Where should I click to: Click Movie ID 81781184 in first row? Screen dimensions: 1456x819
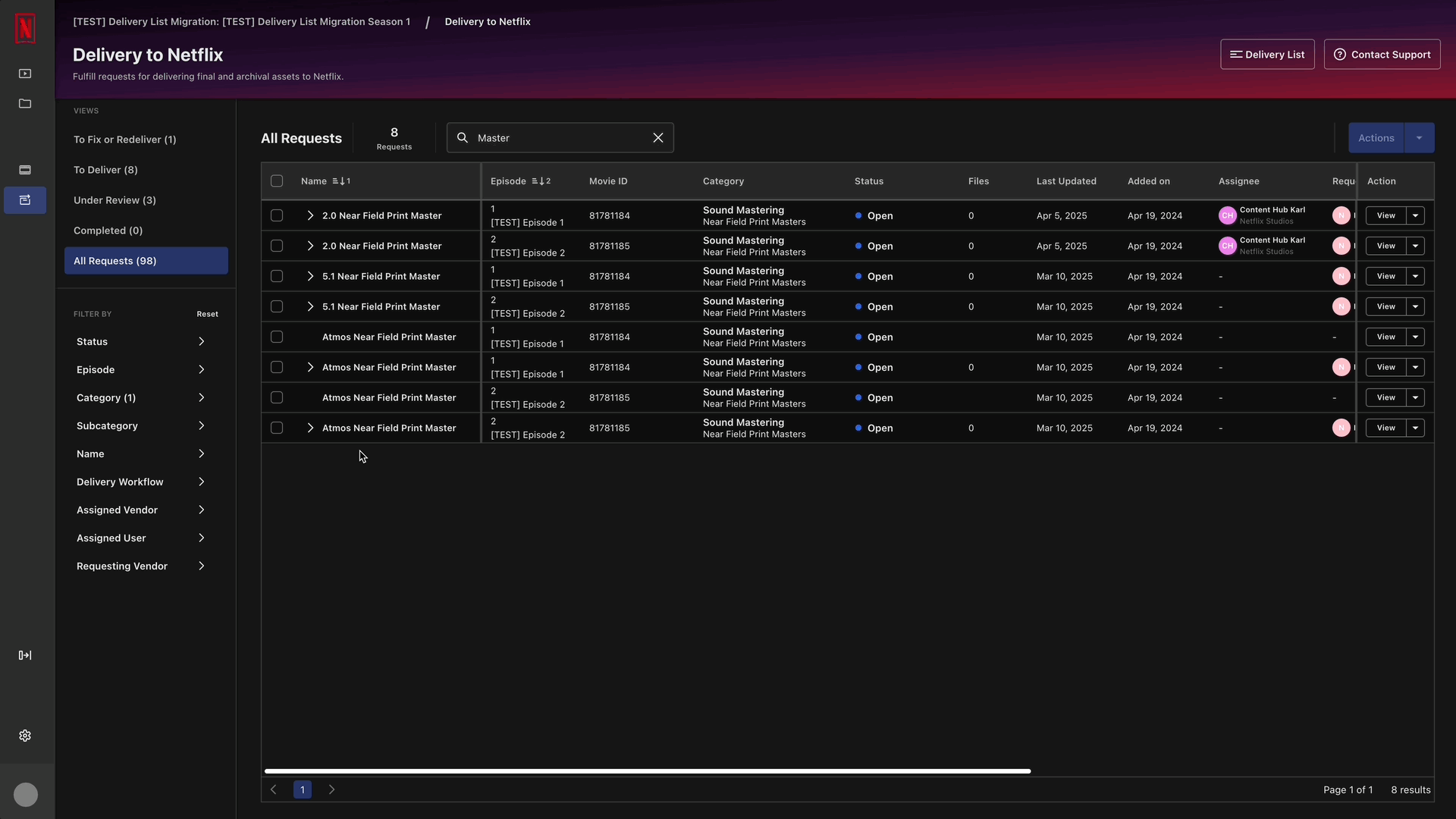tap(610, 215)
